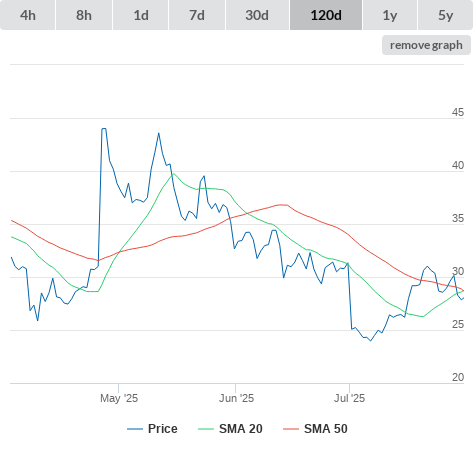Click the remove graph button
This screenshot has height=455, width=474.
pyautogui.click(x=426, y=45)
